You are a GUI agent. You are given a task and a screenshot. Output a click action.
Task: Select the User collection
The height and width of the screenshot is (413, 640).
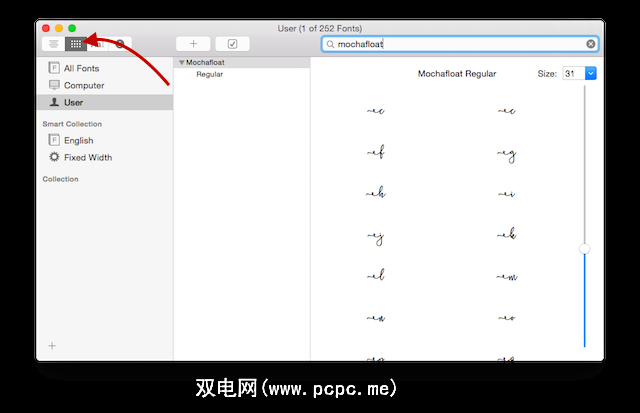coord(105,102)
